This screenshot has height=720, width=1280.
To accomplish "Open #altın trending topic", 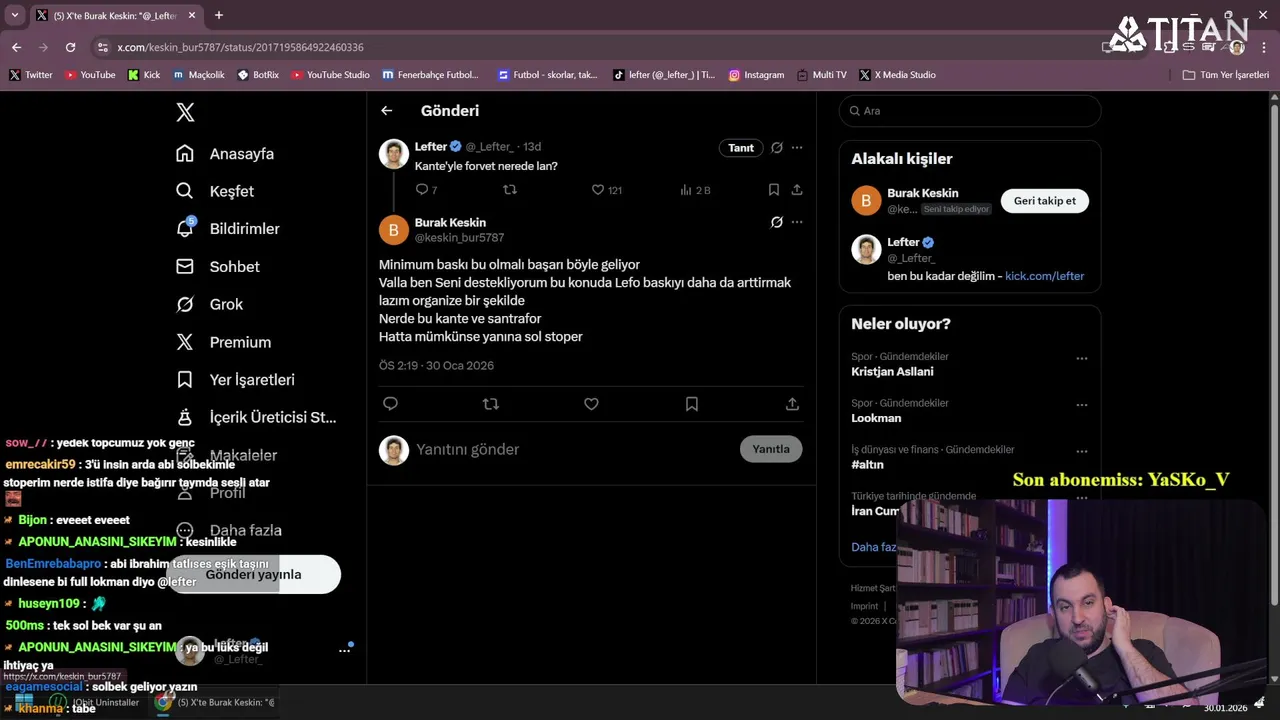I will point(867,465).
